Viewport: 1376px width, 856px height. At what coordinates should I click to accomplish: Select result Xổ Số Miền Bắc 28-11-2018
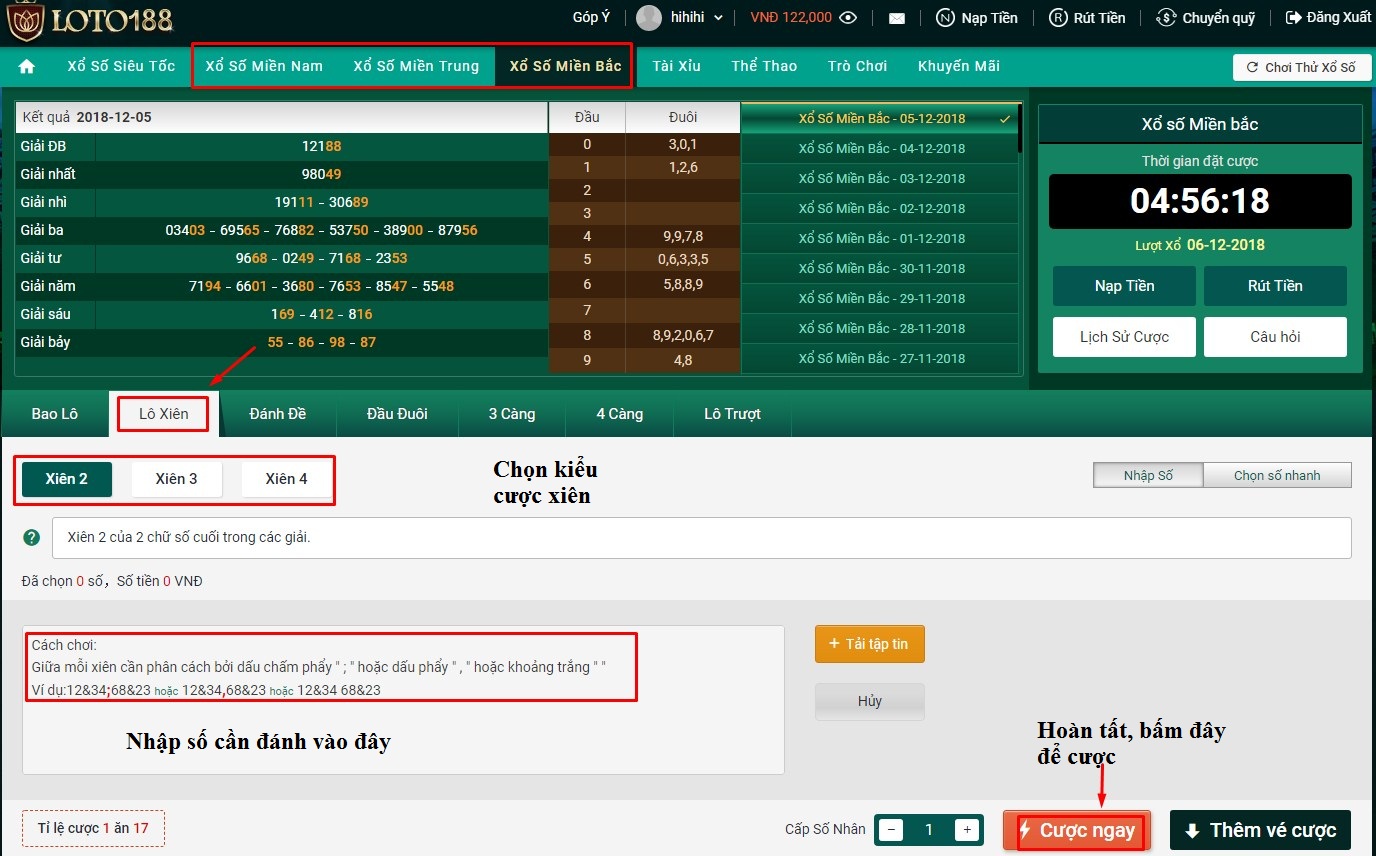(880, 328)
